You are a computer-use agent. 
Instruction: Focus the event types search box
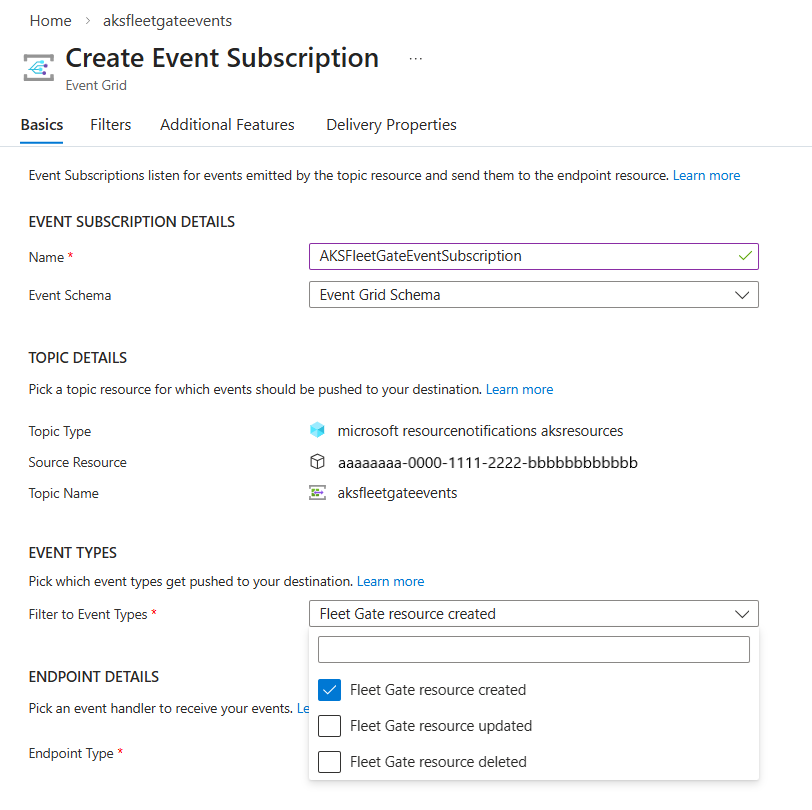point(534,650)
